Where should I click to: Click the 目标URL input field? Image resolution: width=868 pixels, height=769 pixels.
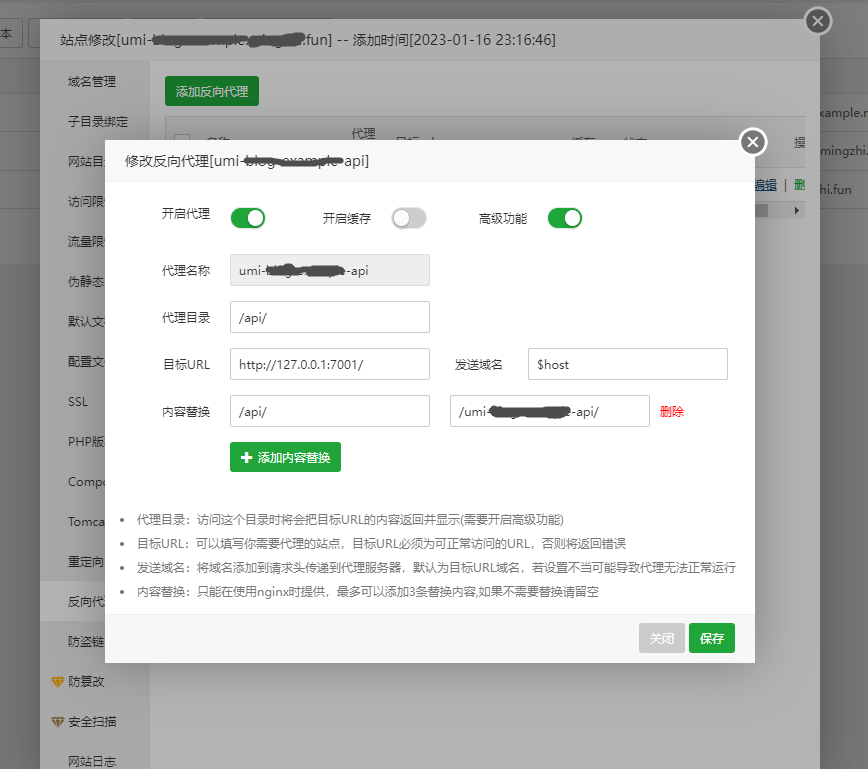330,363
